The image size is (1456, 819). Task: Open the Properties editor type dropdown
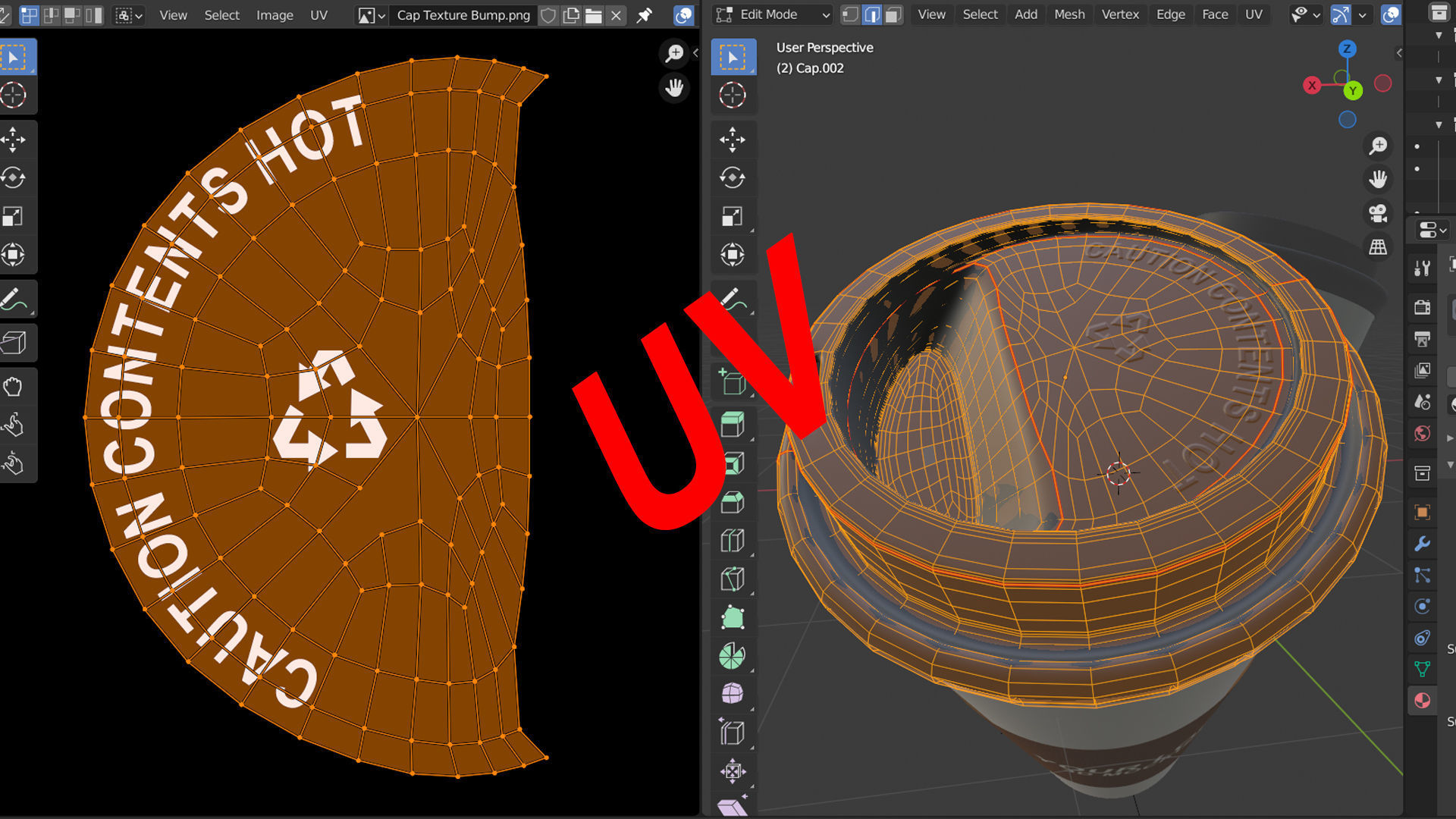tap(1431, 229)
